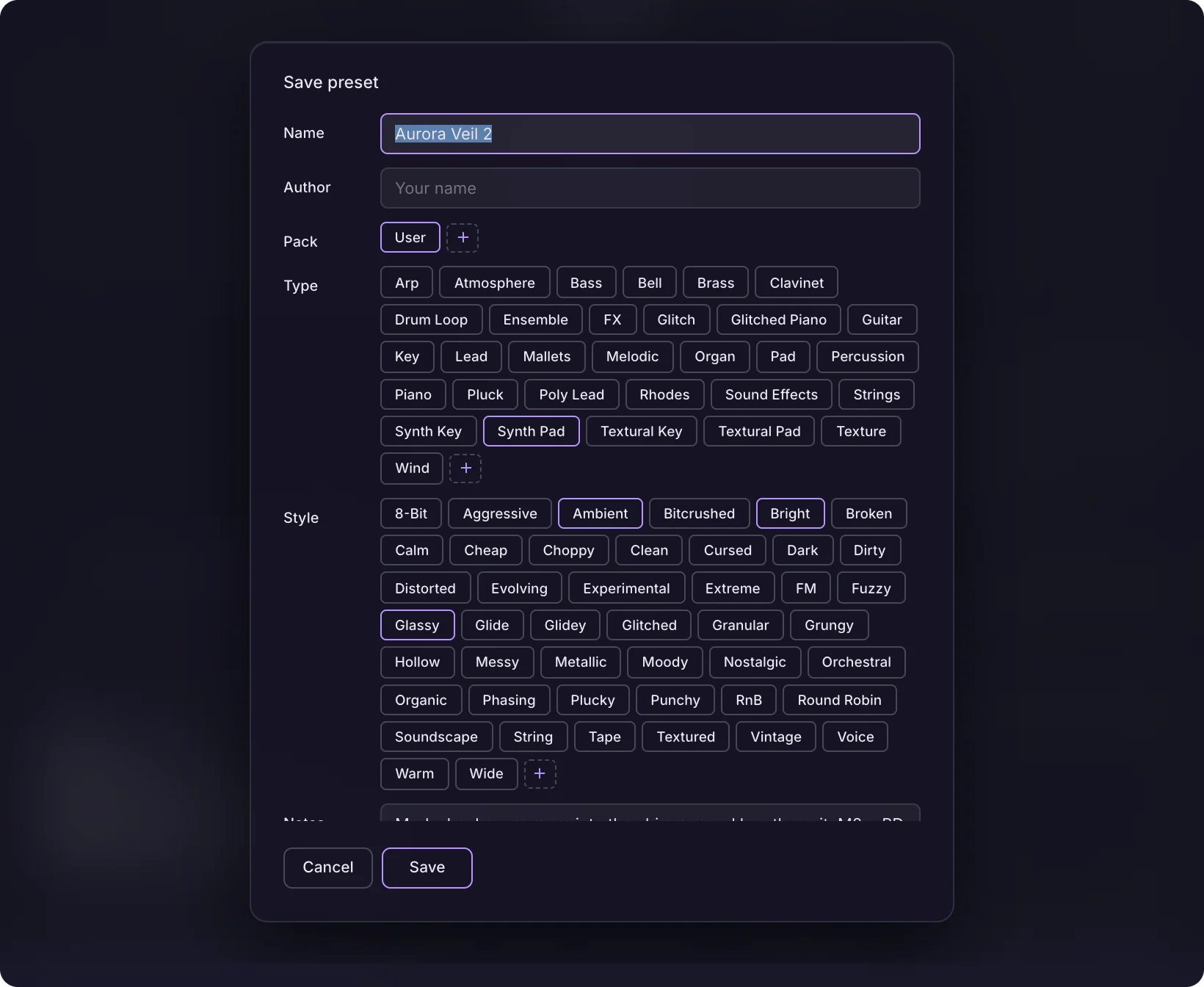Choose the Vintage style tag
The image size is (1204, 987).
(775, 737)
